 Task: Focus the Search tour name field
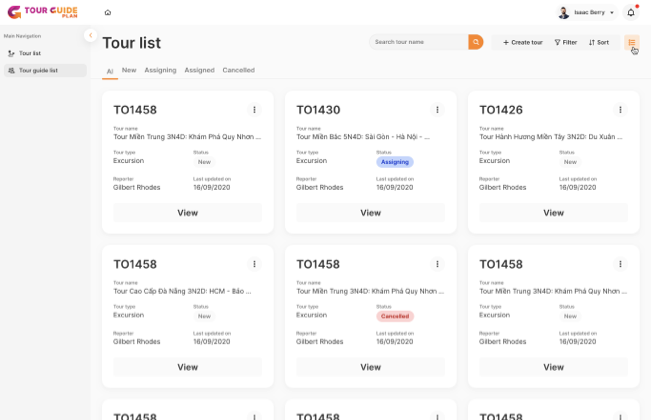tap(419, 42)
